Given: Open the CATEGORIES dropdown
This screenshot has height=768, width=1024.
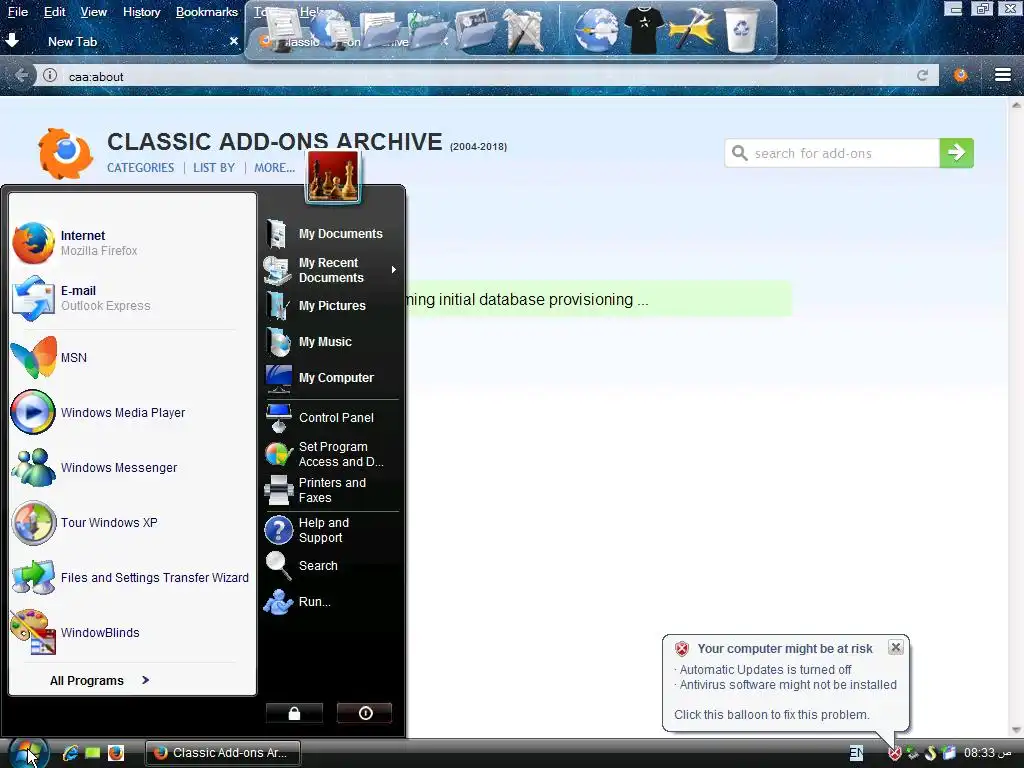Looking at the screenshot, I should 140,168.
